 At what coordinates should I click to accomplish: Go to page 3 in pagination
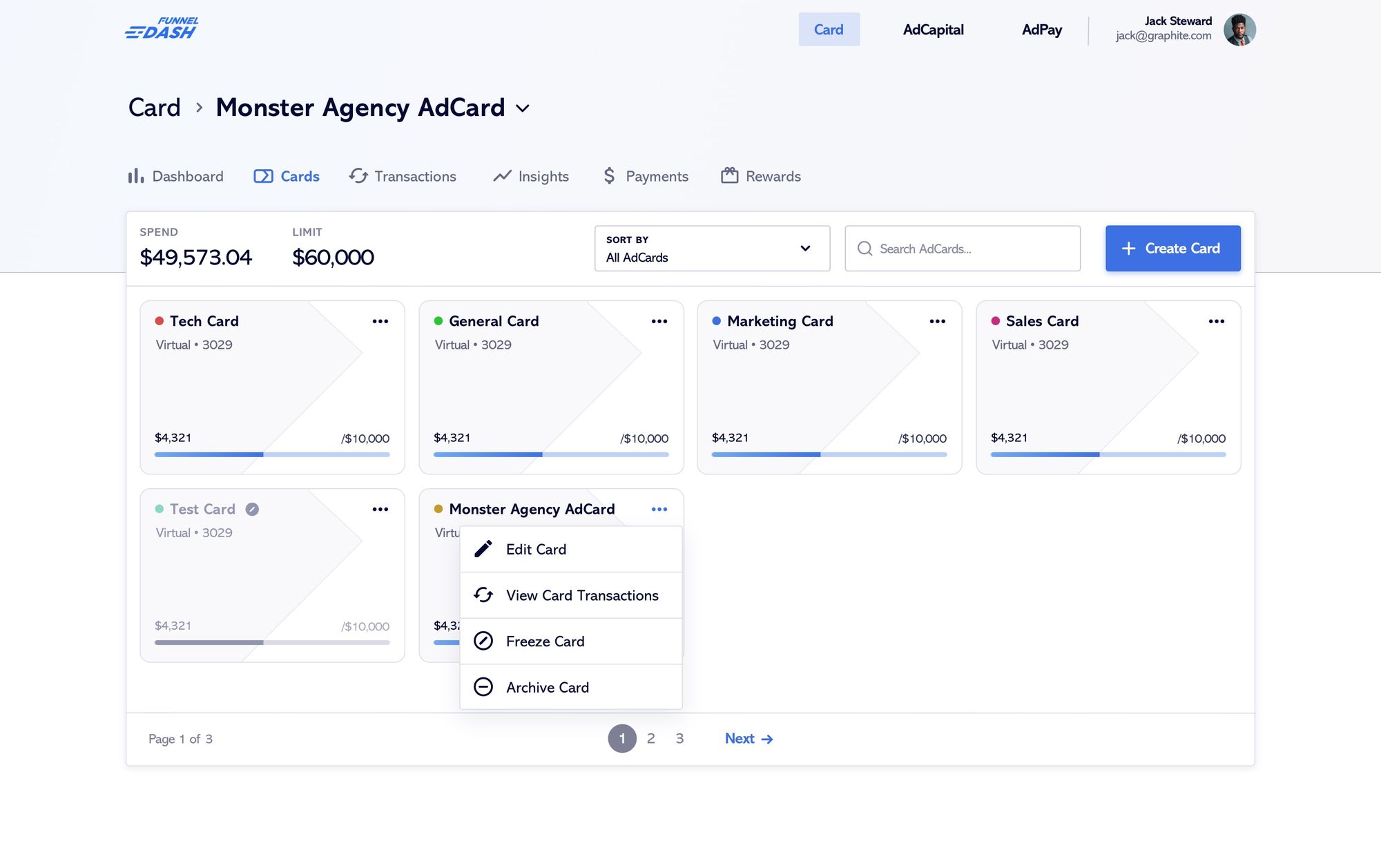pyautogui.click(x=679, y=739)
